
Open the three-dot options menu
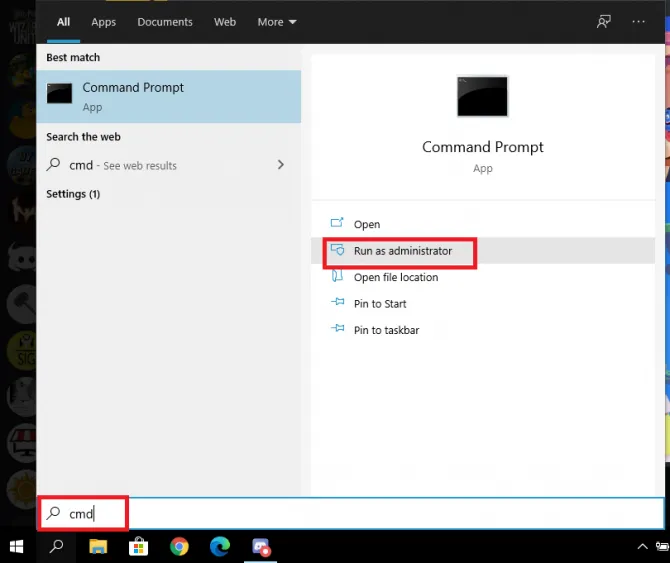(x=639, y=21)
